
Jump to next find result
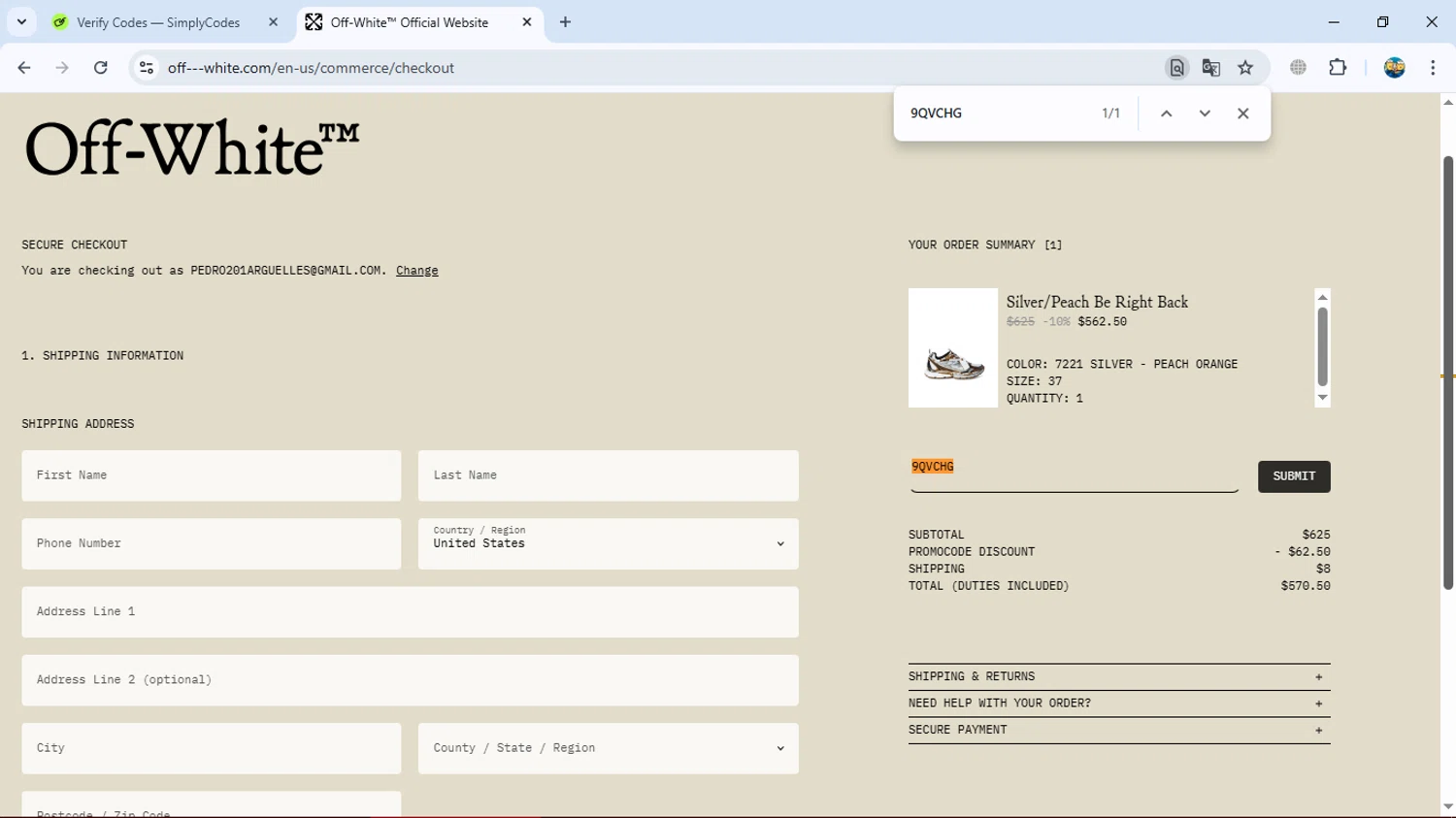click(1205, 114)
